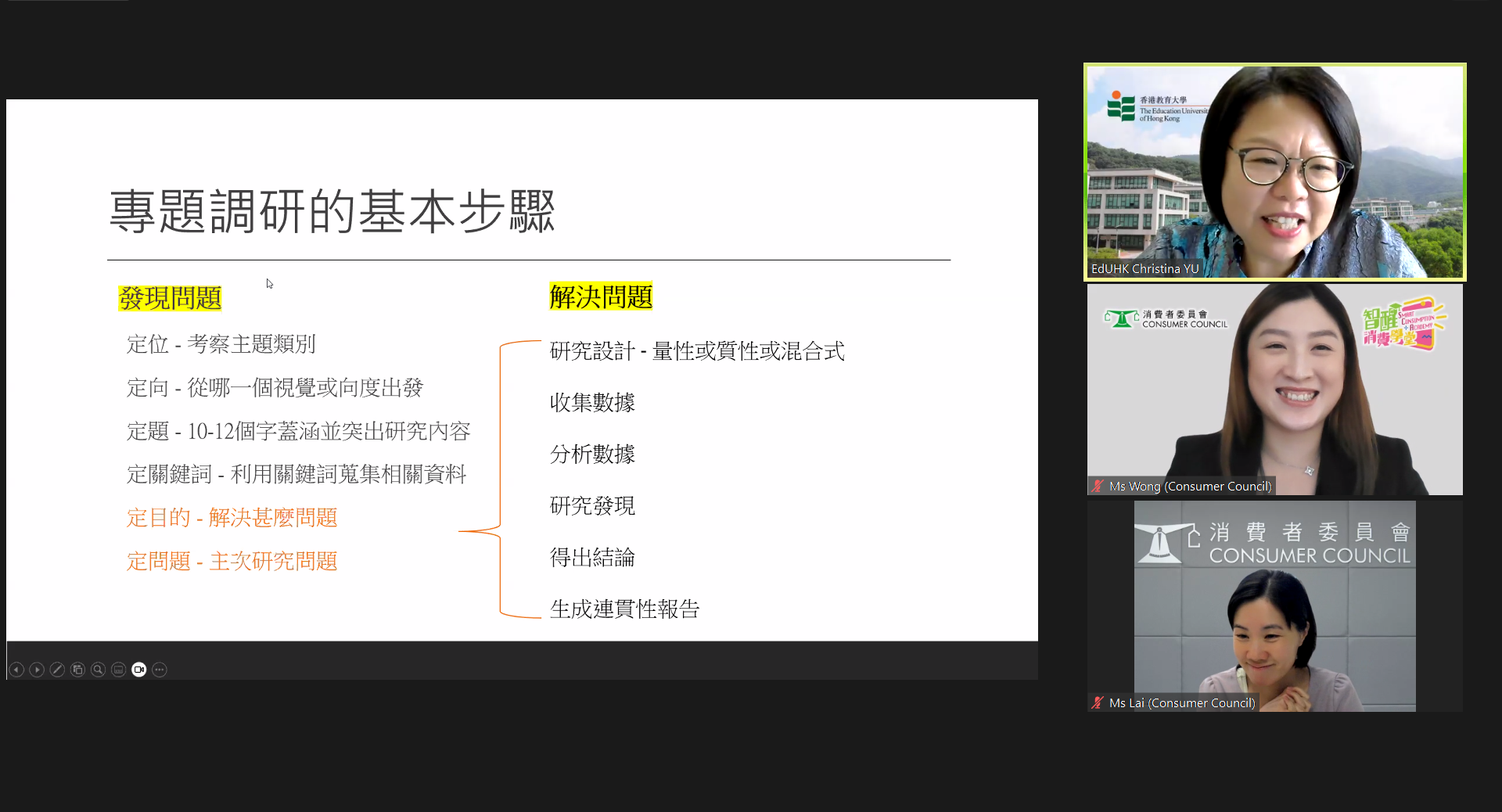
Task: Click the yellow highlighted 解決問題 heading
Action: [x=601, y=296]
